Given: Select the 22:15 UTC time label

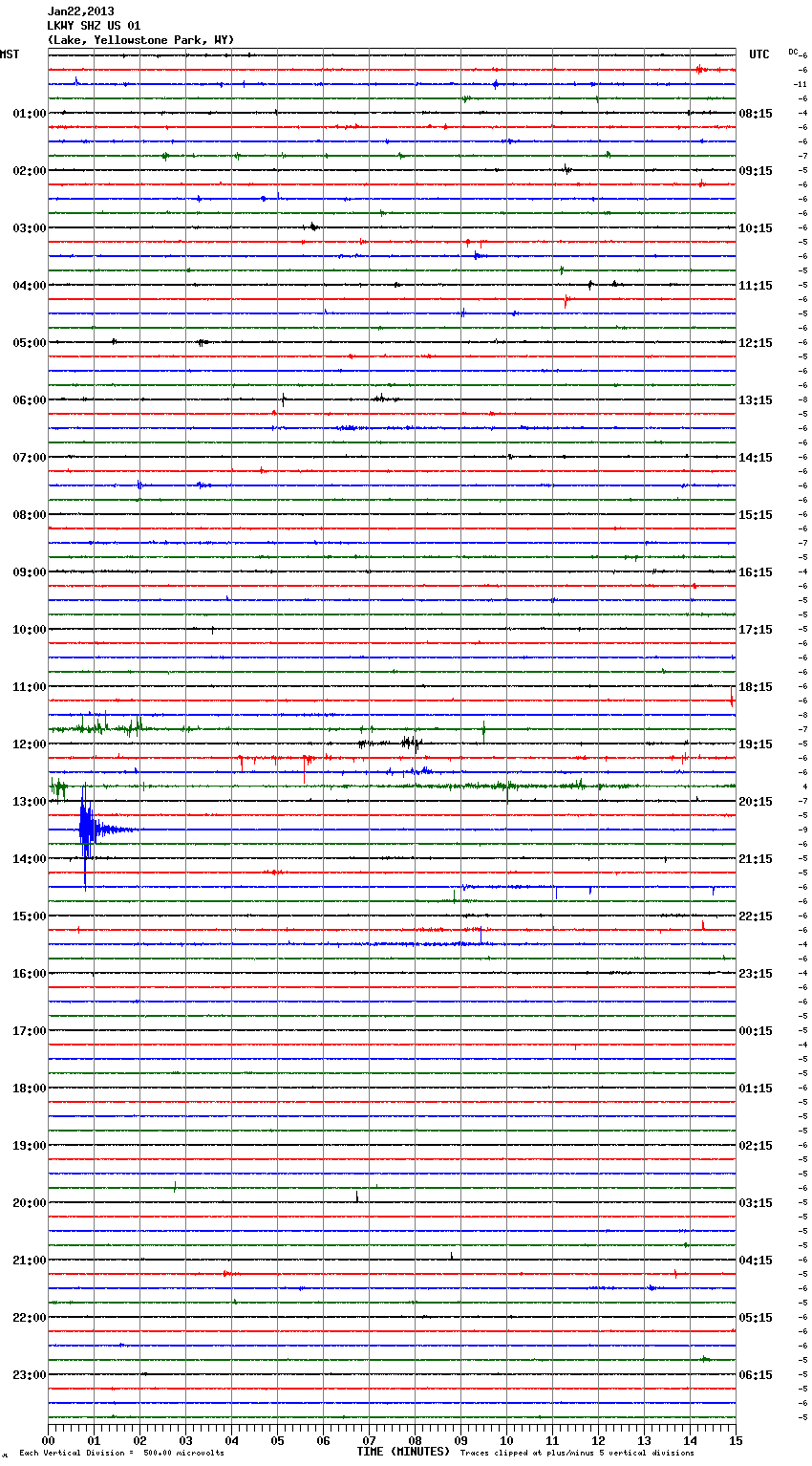Looking at the screenshot, I should (756, 916).
